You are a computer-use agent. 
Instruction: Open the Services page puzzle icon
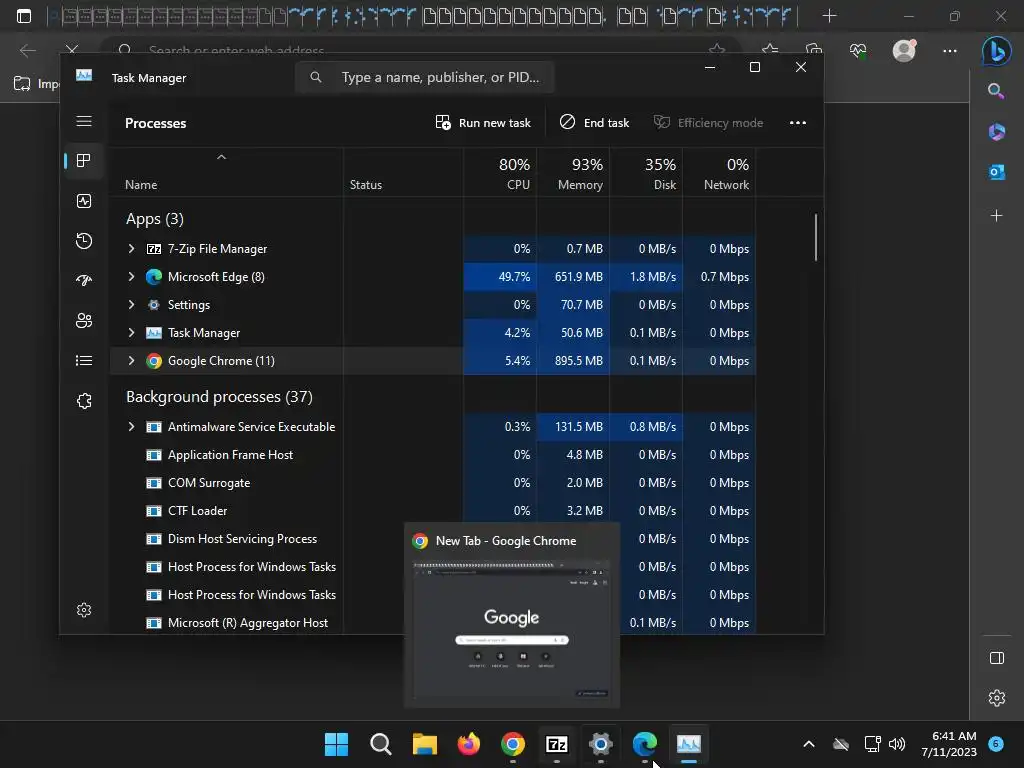tap(84, 401)
